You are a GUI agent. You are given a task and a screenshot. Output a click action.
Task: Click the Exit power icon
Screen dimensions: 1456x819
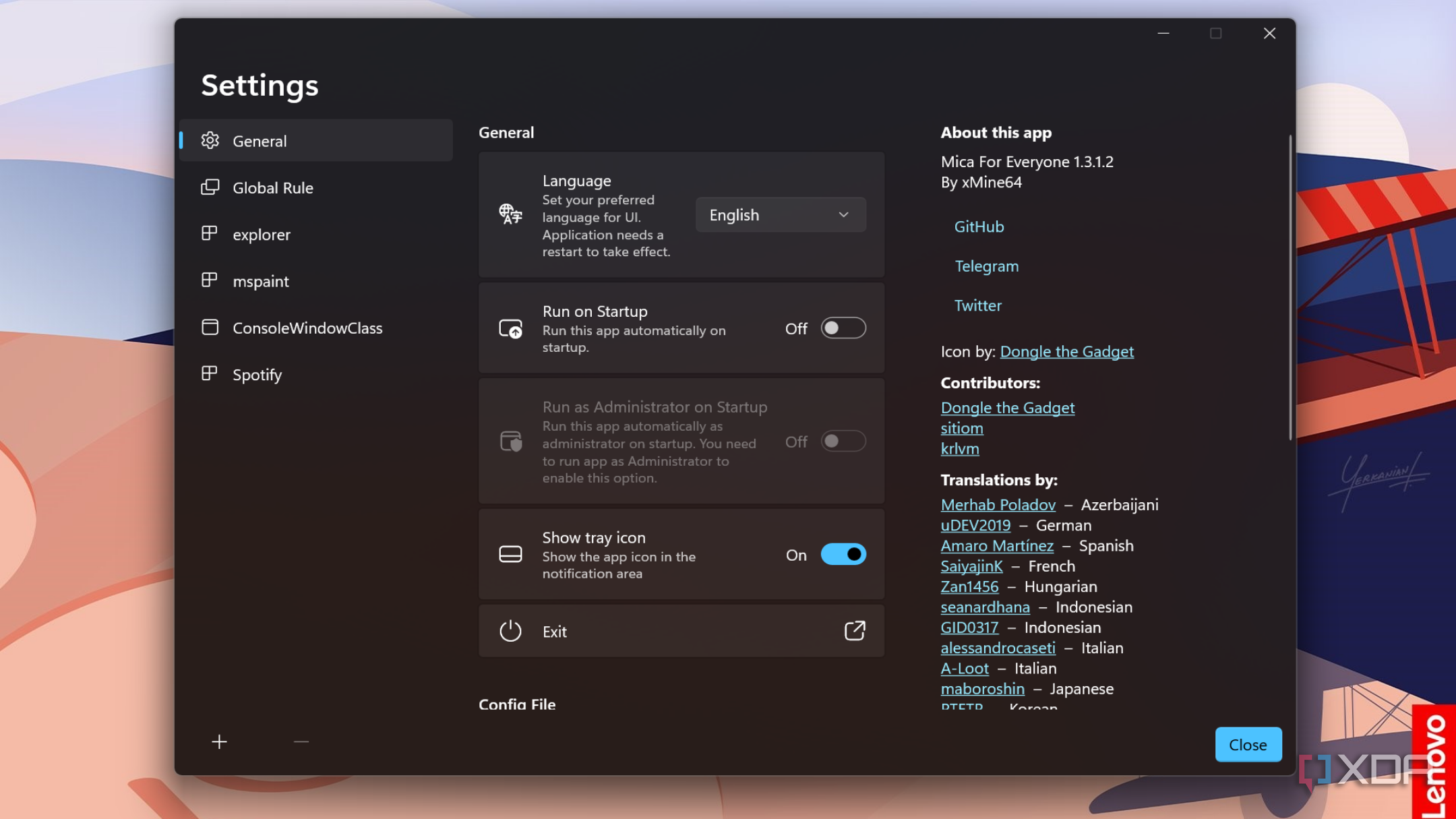pos(510,632)
